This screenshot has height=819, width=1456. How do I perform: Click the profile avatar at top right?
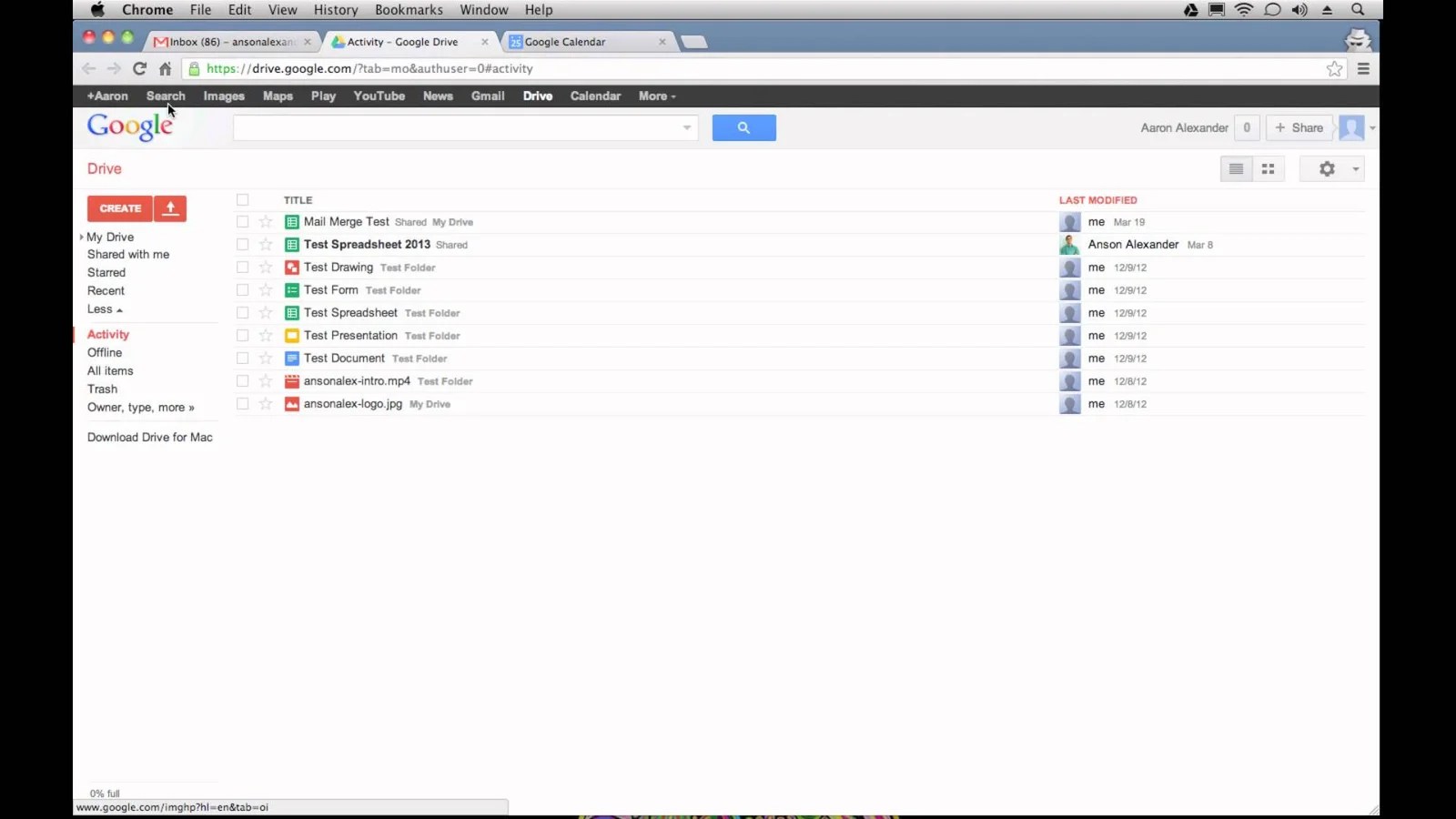[1352, 127]
